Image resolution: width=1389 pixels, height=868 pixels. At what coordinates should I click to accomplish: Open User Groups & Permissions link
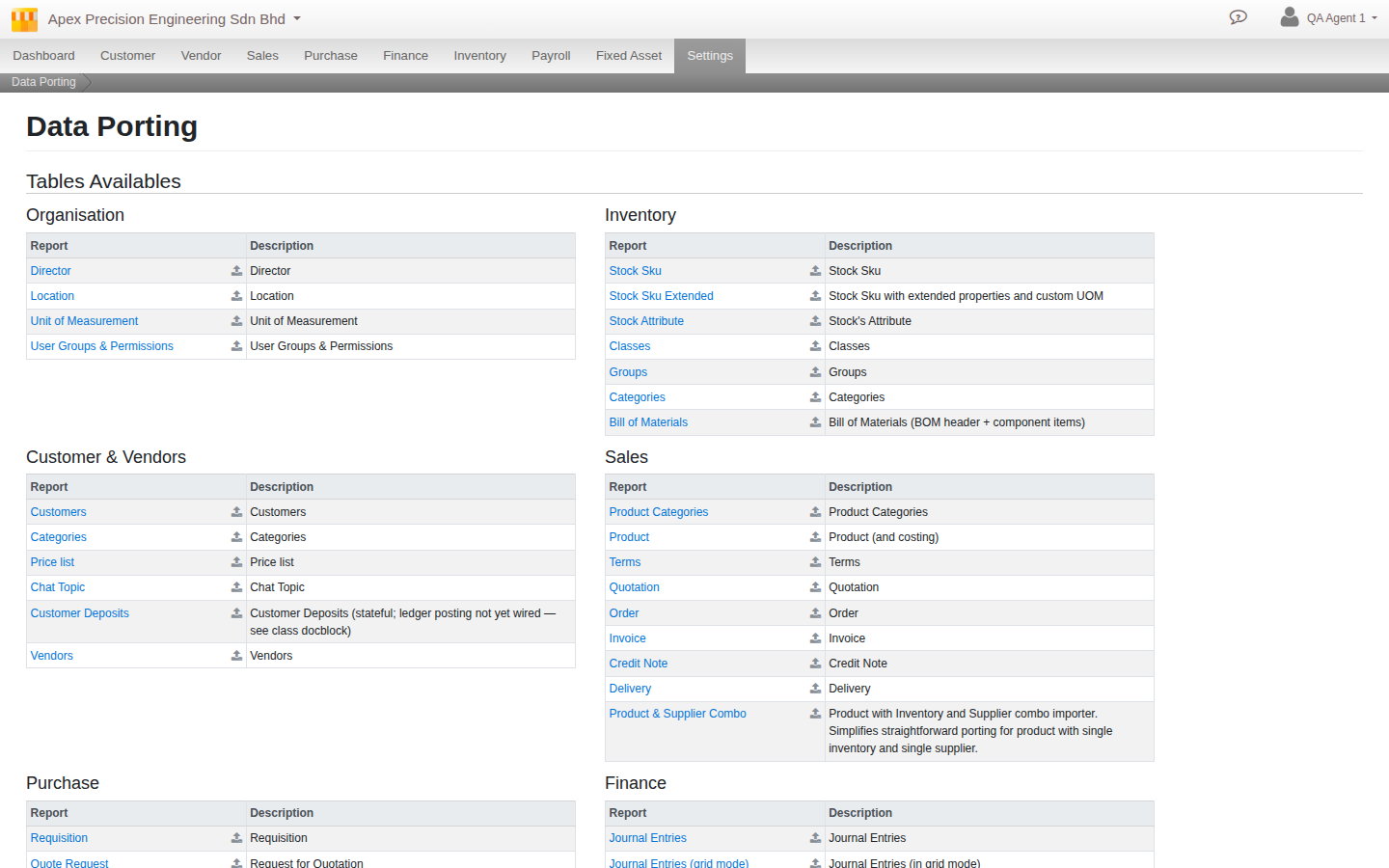point(102,346)
